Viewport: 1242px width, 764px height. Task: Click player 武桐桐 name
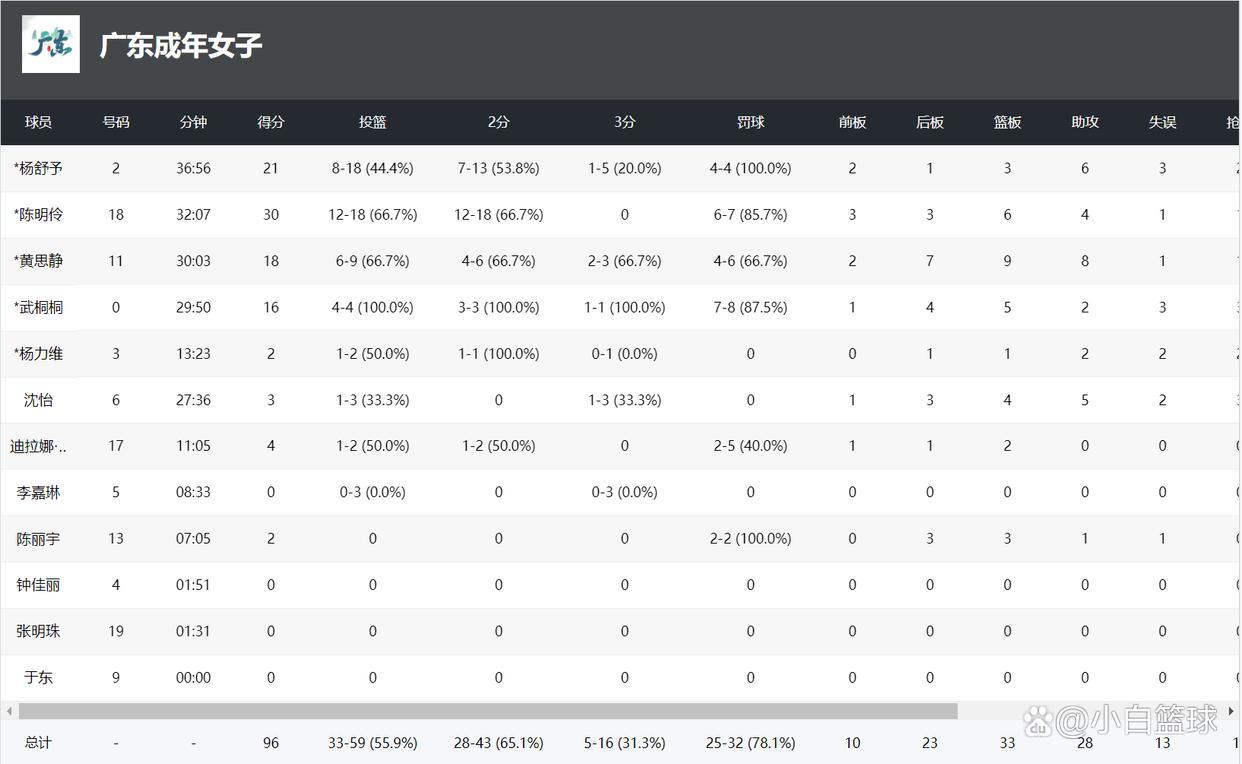[38, 307]
